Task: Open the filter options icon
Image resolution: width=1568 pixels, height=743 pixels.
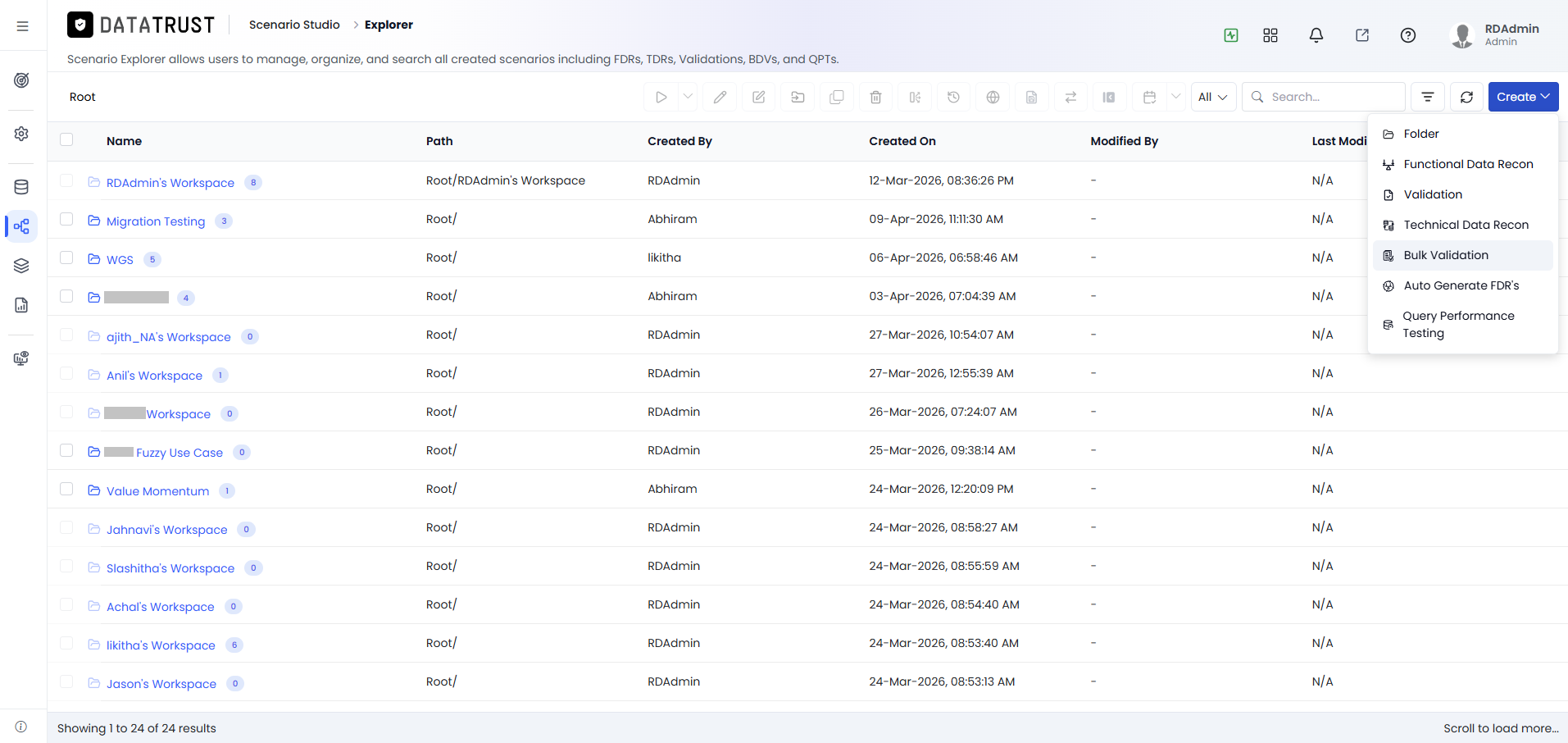Action: [x=1427, y=97]
